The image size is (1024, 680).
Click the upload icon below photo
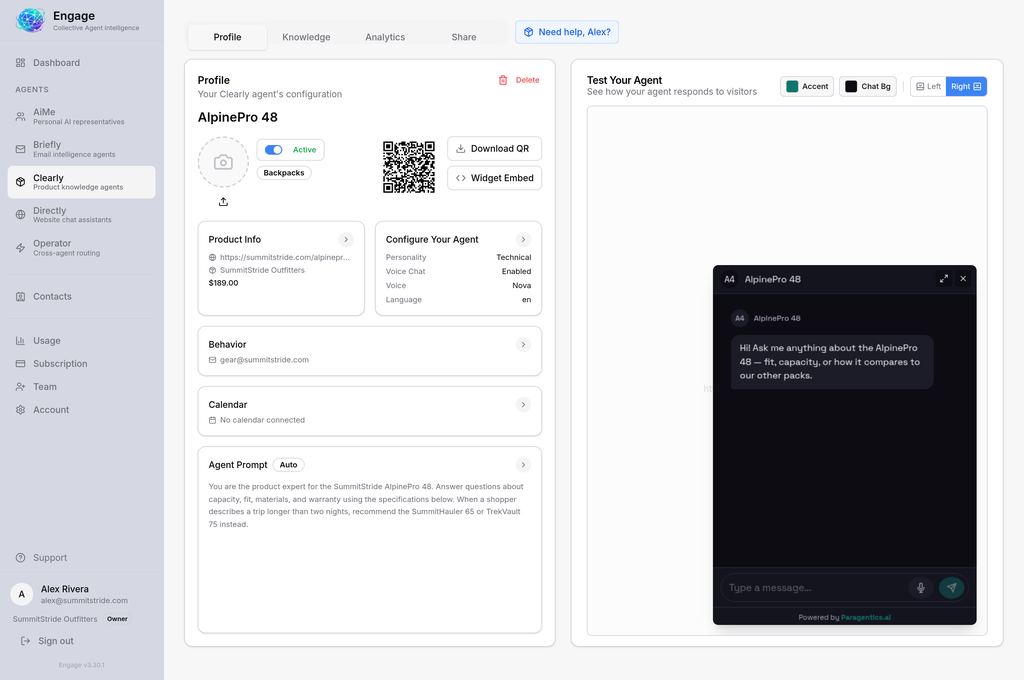coord(223,202)
